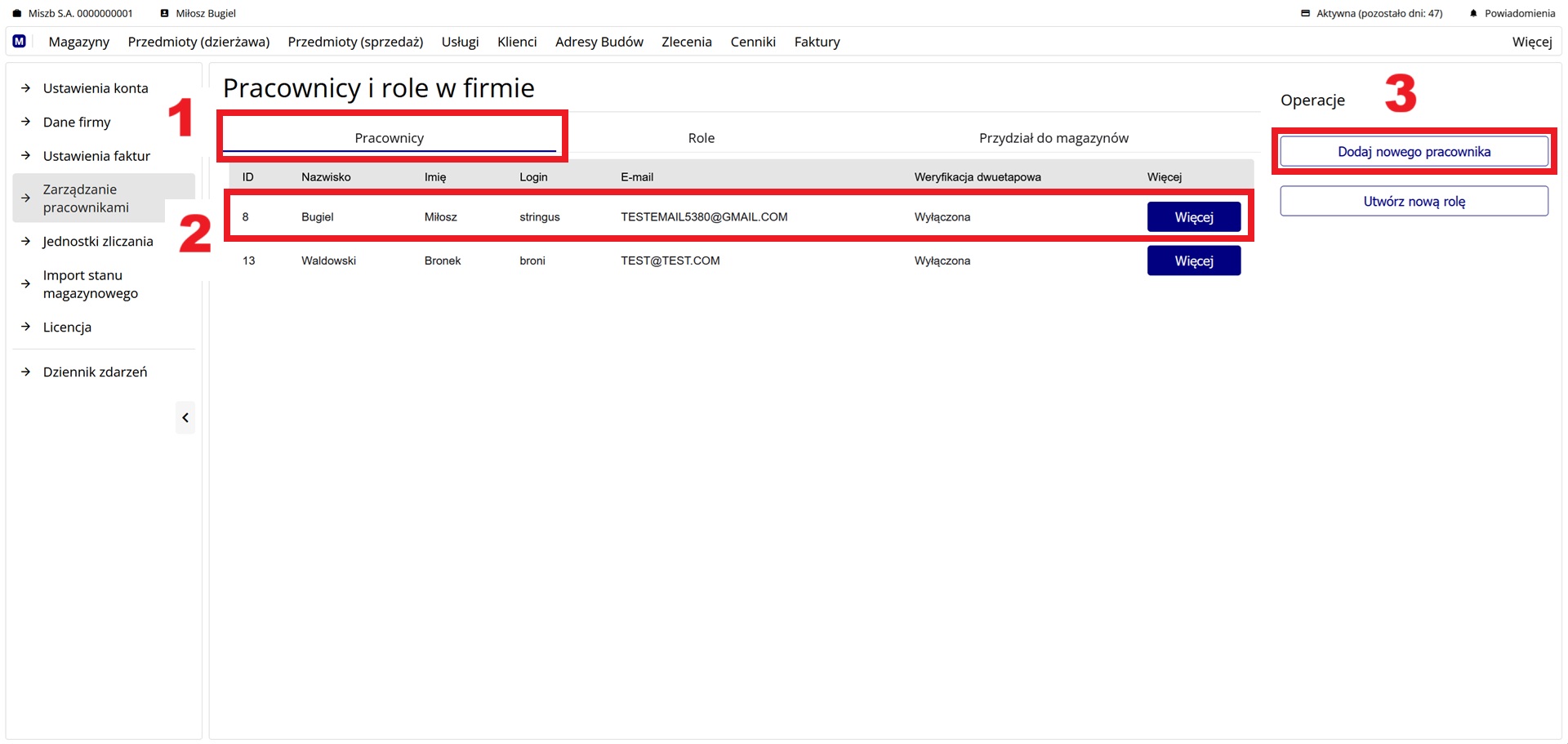The height and width of the screenshot is (744, 1568).
Task: Open the Faktury menu item
Action: 817,42
